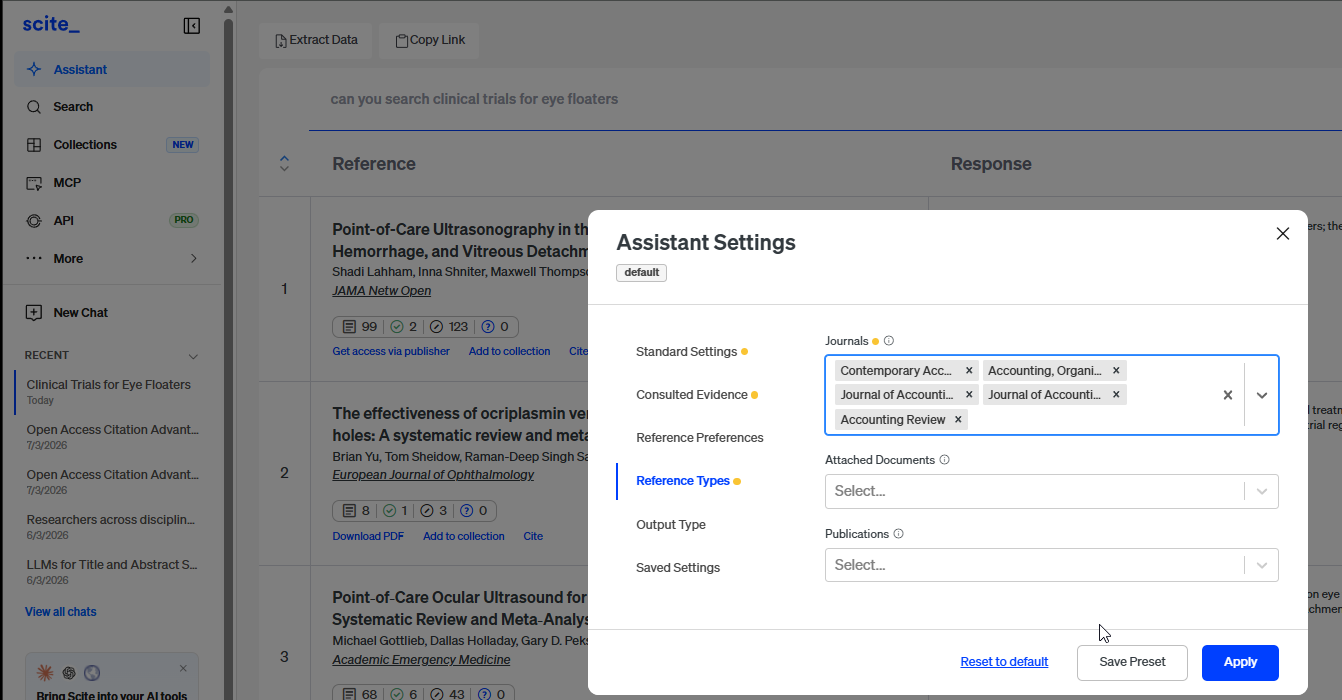Screen dimensions: 1342x700
Task: Open the Attached Documents dropdown
Action: 1051,491
